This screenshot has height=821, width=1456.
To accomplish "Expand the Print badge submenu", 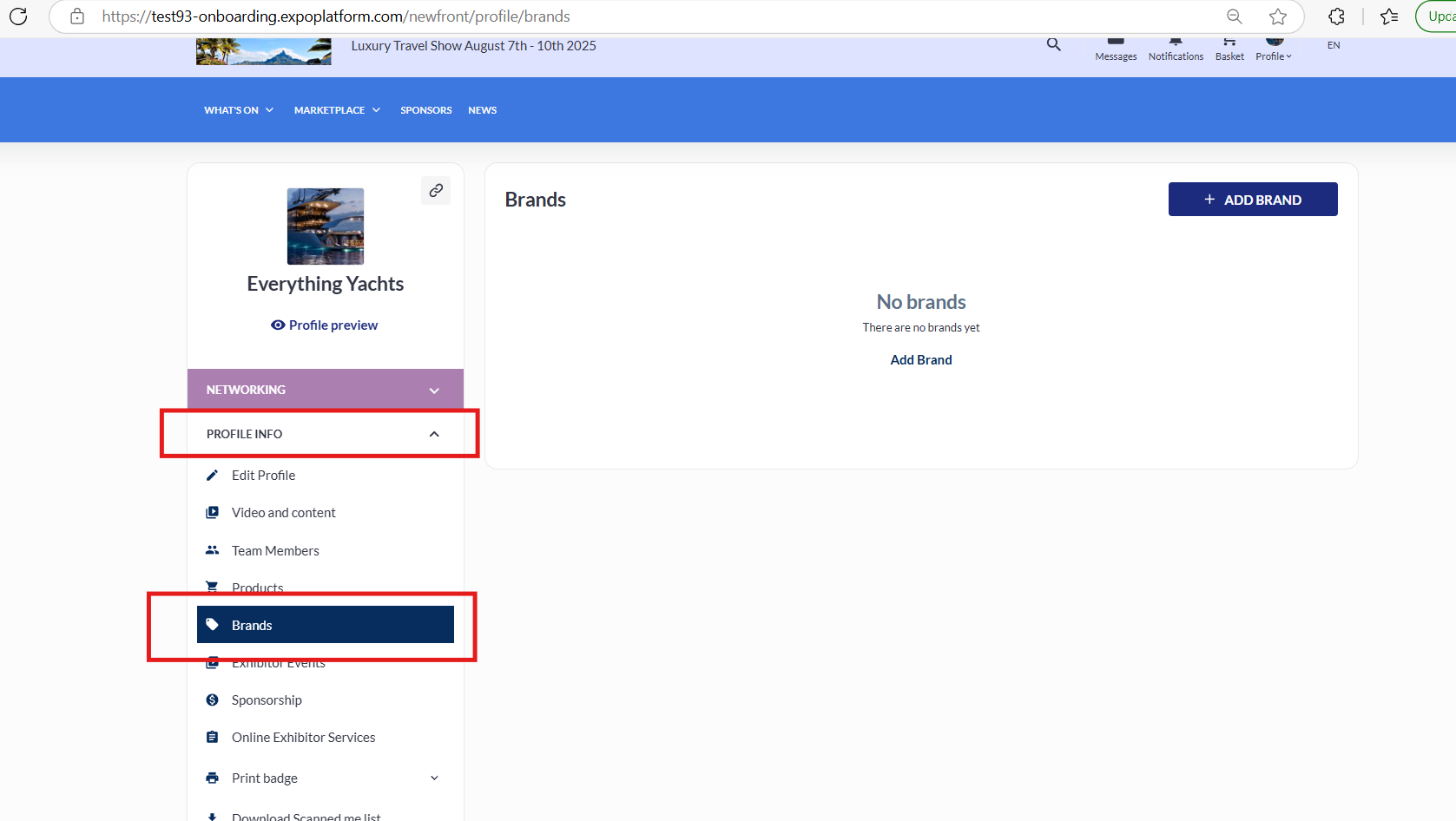I will 434,778.
